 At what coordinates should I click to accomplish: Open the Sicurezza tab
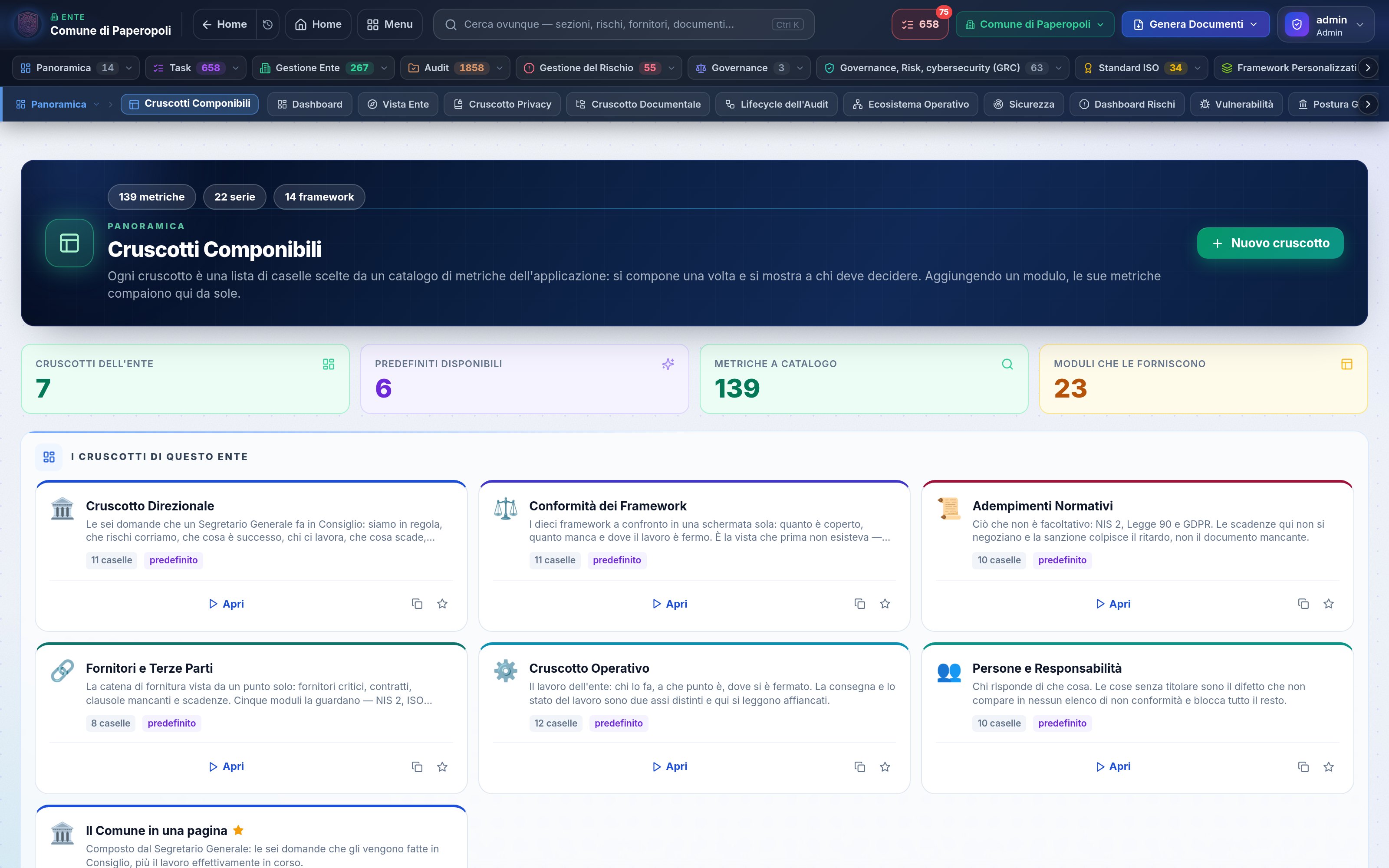(x=1024, y=104)
